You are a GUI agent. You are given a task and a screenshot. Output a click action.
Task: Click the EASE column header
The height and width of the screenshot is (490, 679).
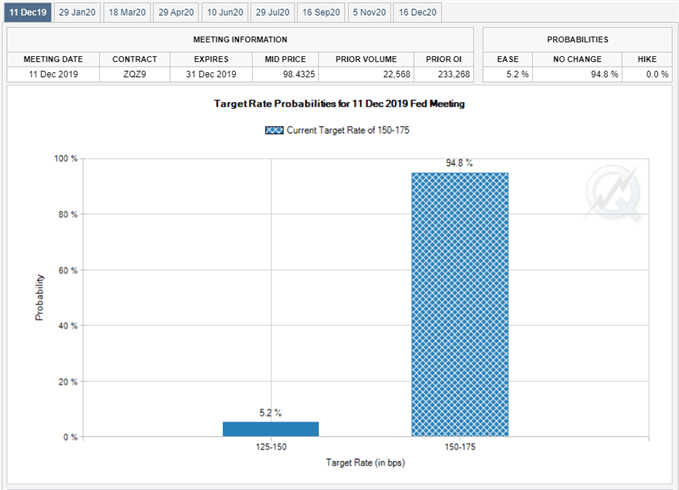click(508, 59)
